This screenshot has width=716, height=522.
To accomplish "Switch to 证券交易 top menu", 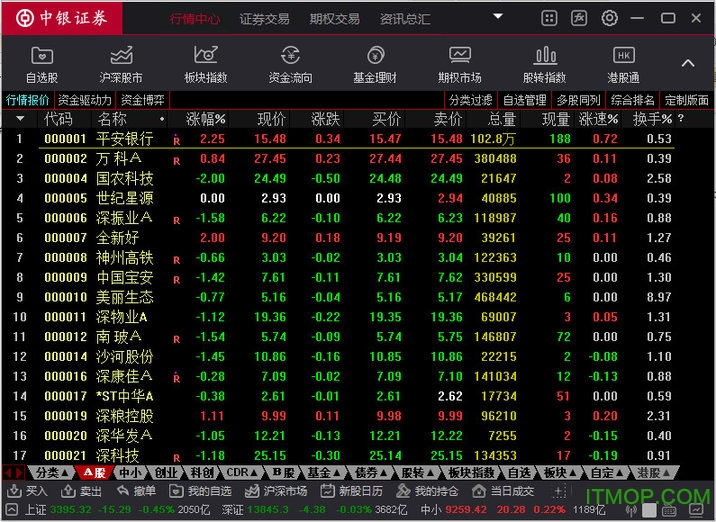I will coord(264,19).
